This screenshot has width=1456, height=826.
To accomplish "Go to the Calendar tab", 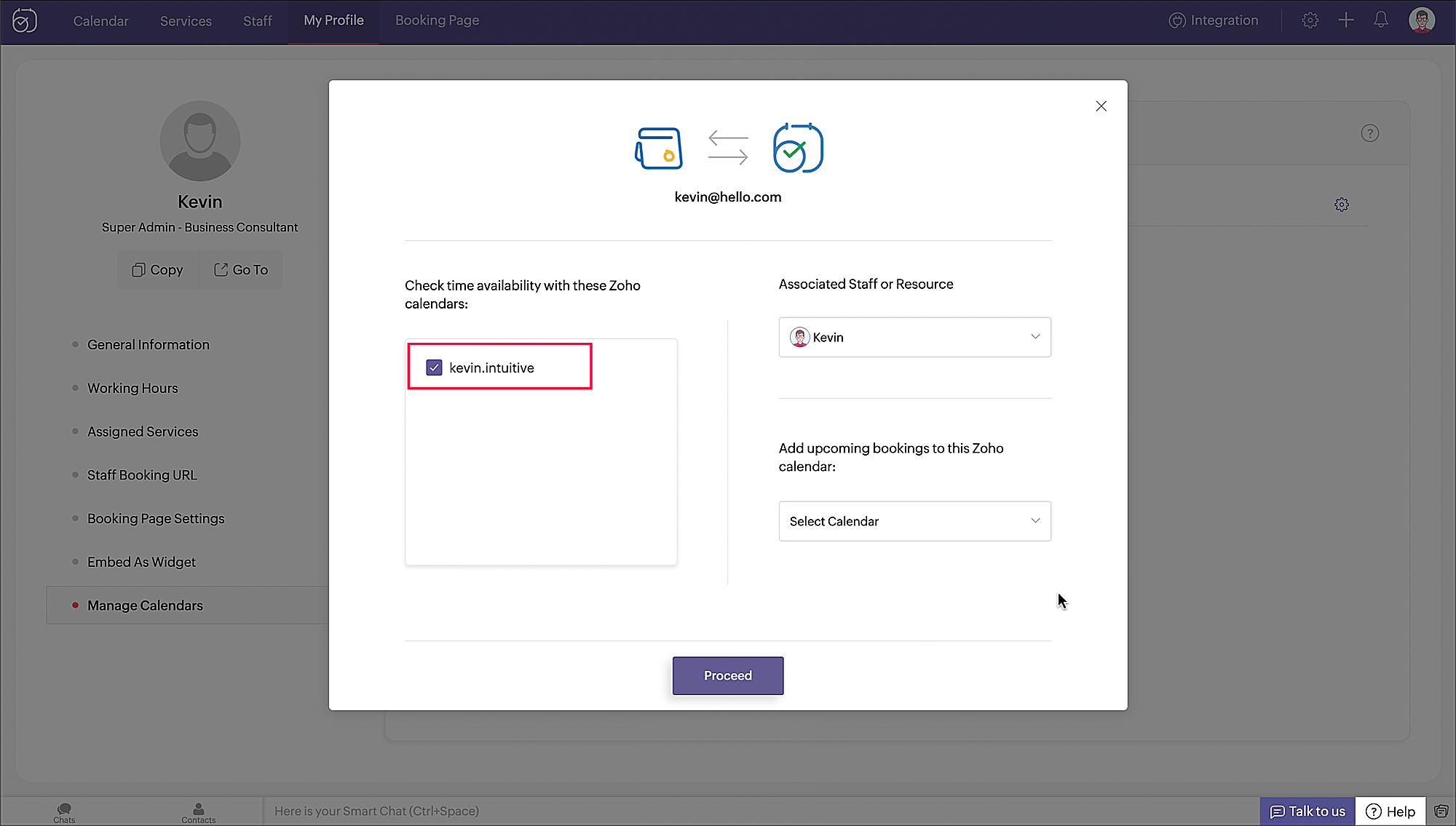I will click(100, 21).
